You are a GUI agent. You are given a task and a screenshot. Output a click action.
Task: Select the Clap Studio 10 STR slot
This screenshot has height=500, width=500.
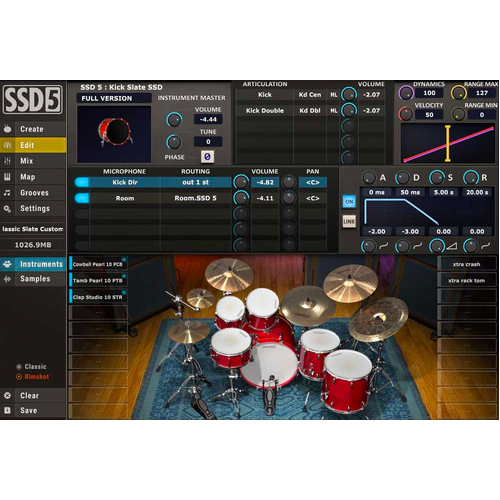[98, 297]
